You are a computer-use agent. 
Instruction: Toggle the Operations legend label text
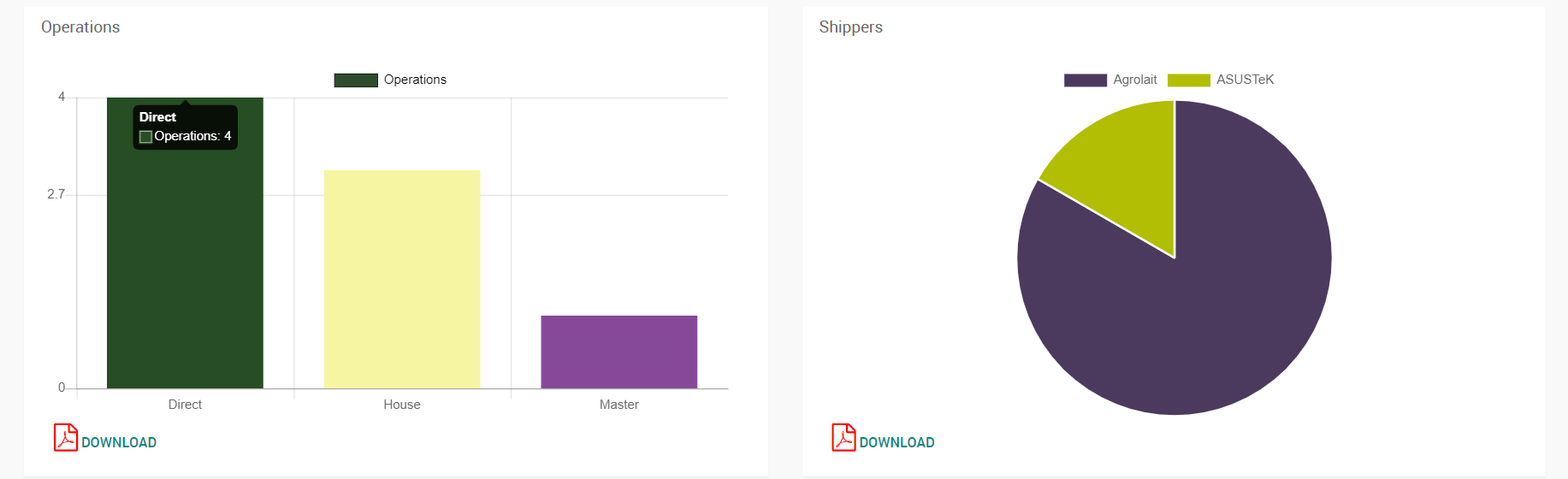point(415,80)
